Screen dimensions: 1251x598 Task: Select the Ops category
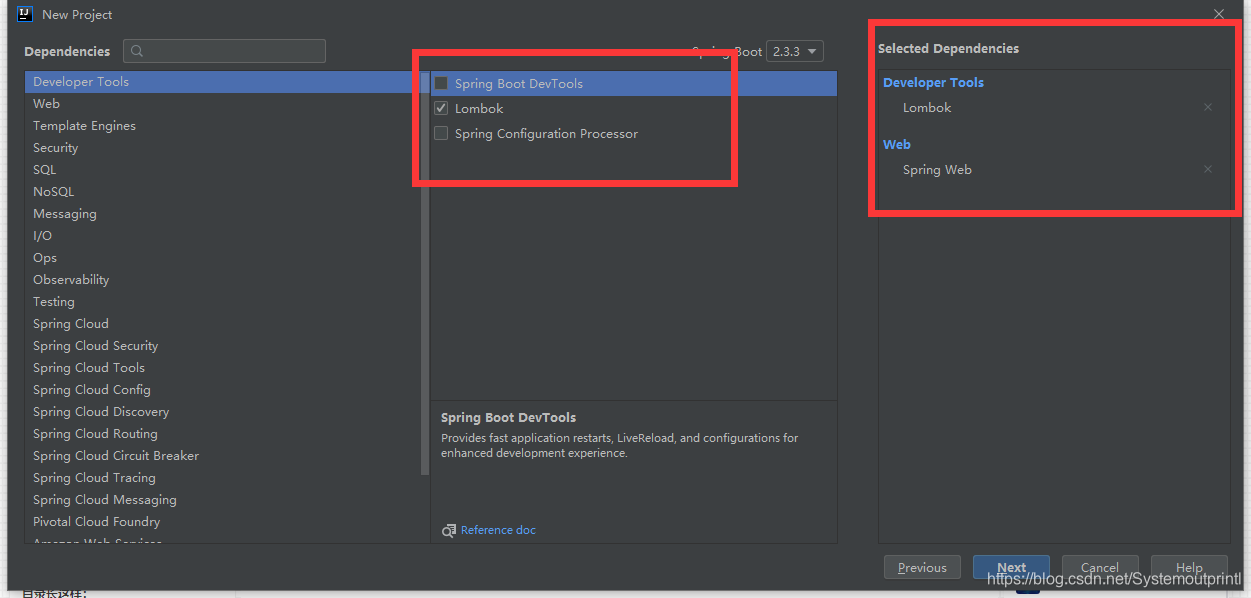pyautogui.click(x=223, y=258)
